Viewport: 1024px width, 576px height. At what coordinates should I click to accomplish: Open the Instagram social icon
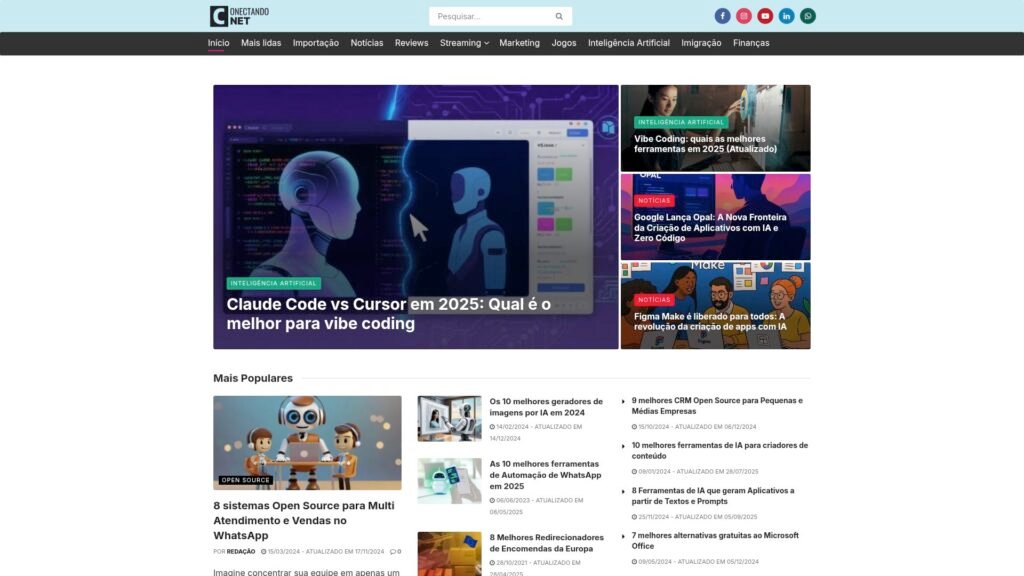743,16
